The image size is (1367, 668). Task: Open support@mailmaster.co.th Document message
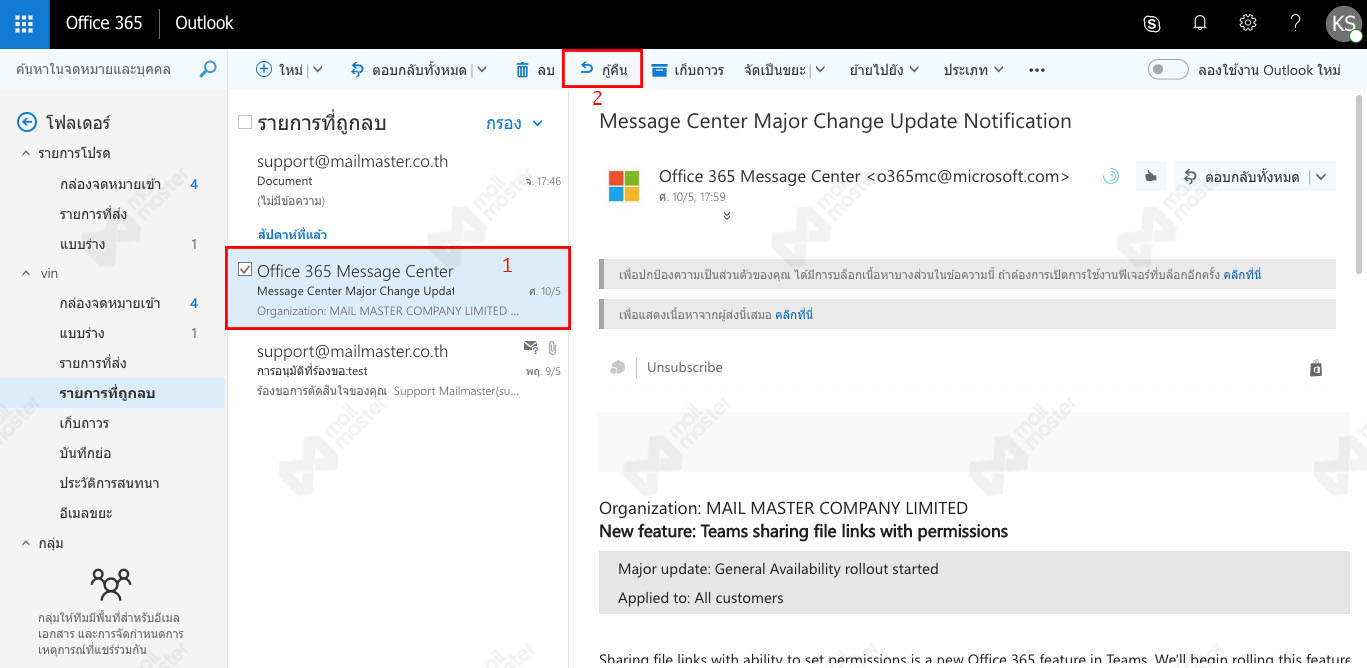pos(398,180)
